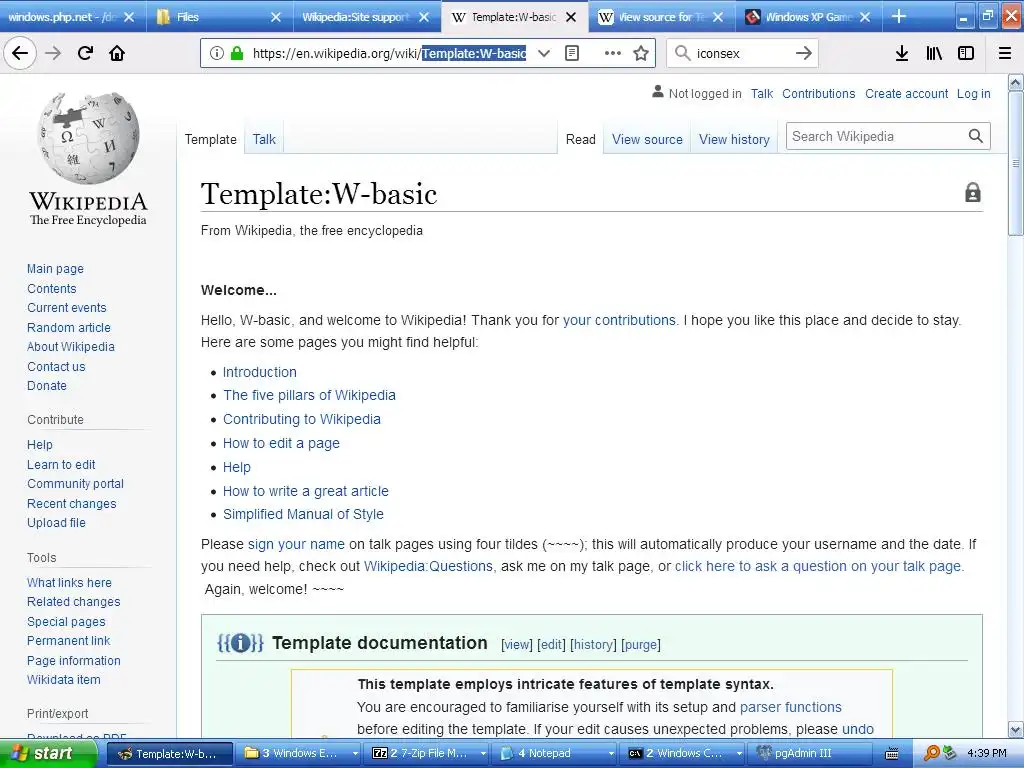Open the library bookshelf icon
1024x768 pixels.
(934, 53)
